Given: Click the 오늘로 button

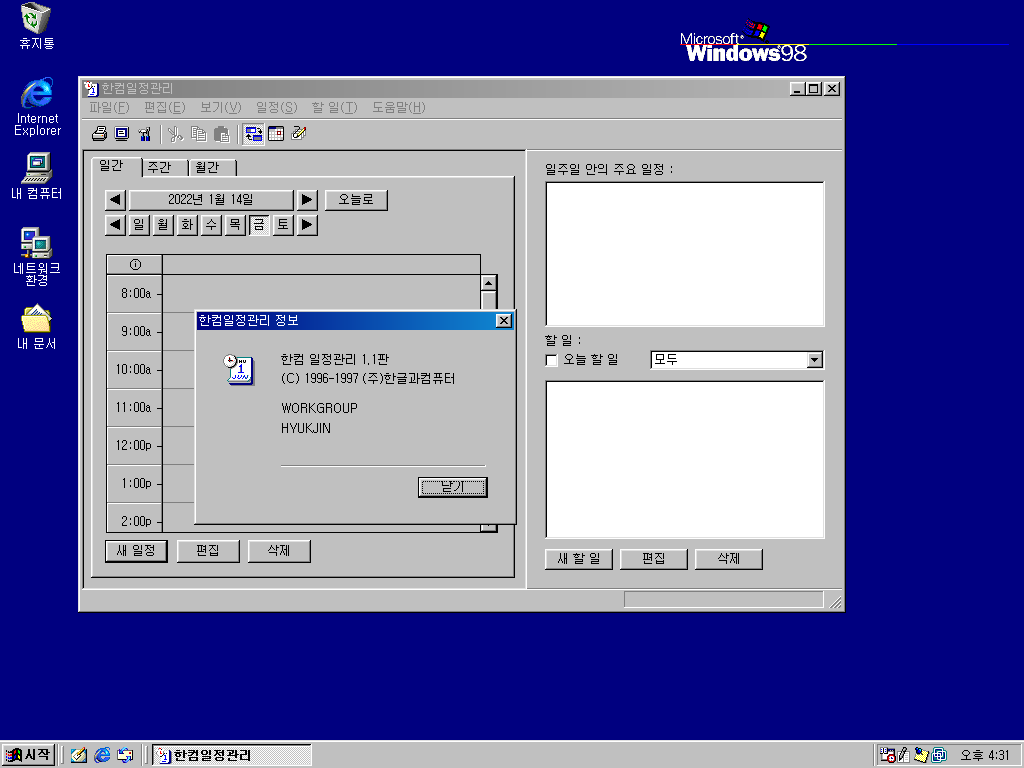Looking at the screenshot, I should 356,200.
